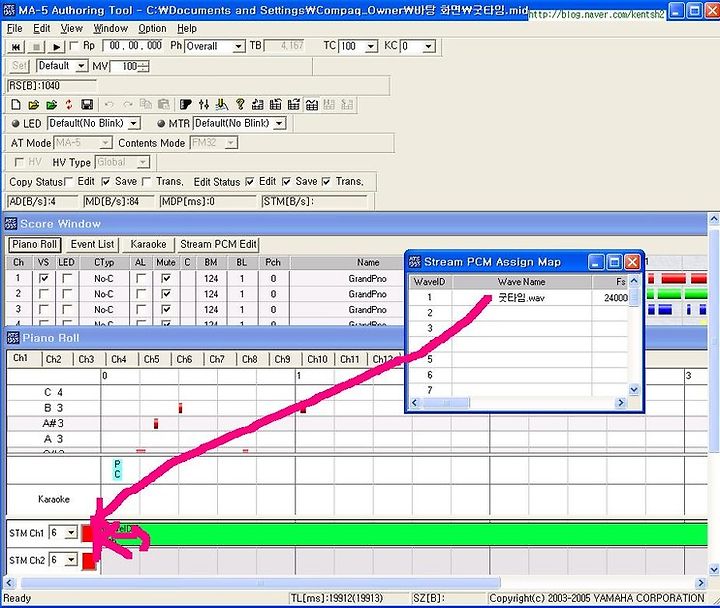Open the Ph Overall dropdown
The width and height of the screenshot is (720, 608).
tap(238, 46)
